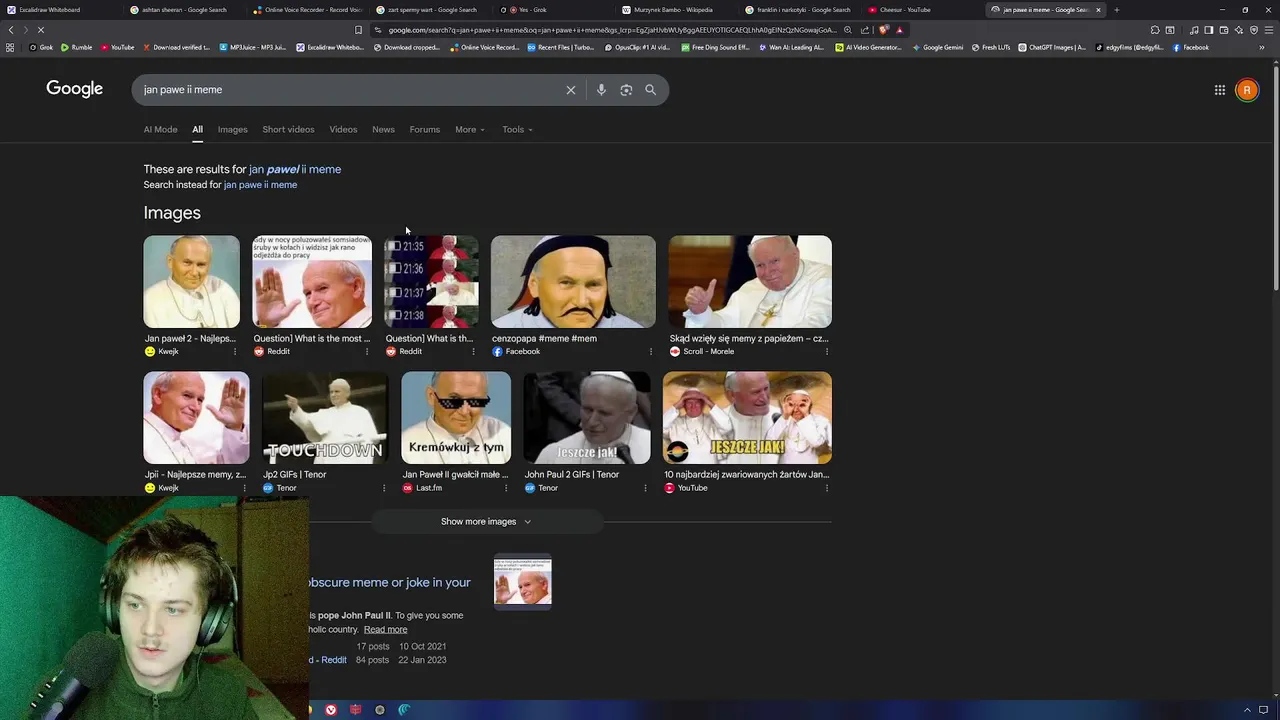Viewport: 1280px width, 720px height.
Task: Open the Google Gemini bookmark
Action: click(x=937, y=47)
